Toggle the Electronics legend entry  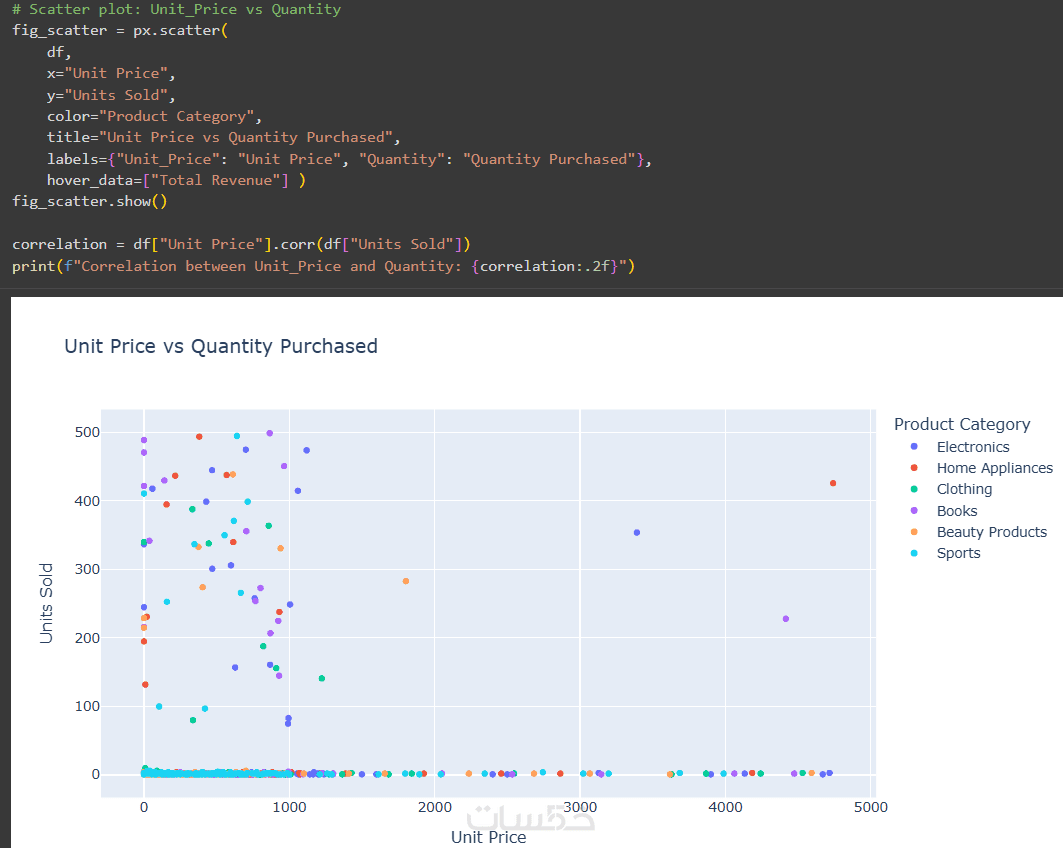click(972, 447)
